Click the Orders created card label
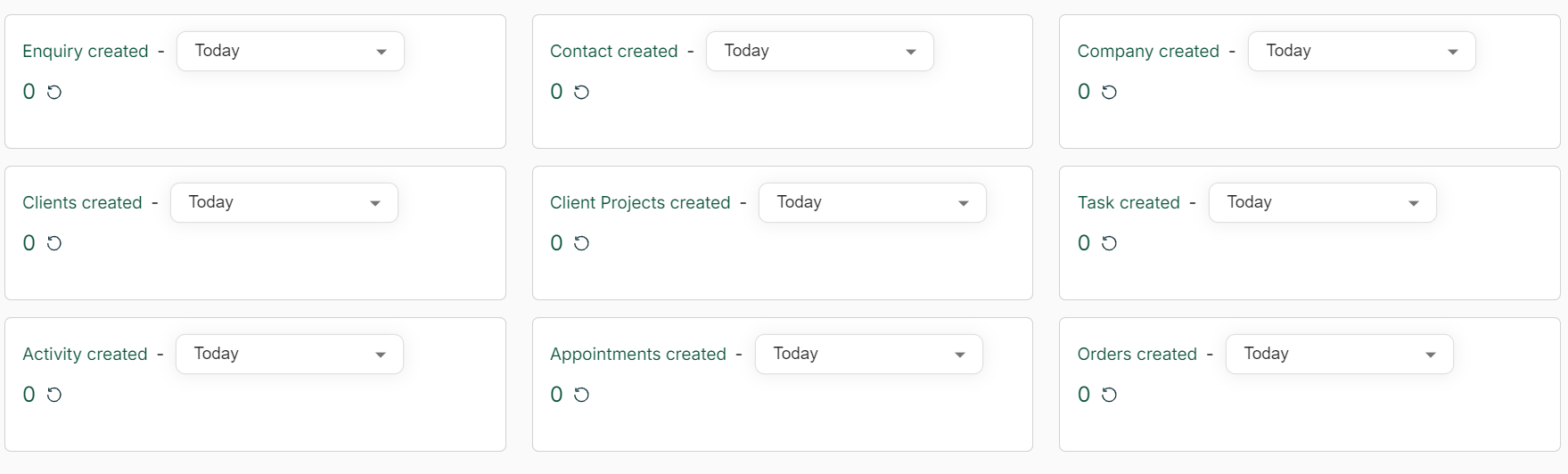This screenshot has width=1568, height=474. pos(1137,355)
